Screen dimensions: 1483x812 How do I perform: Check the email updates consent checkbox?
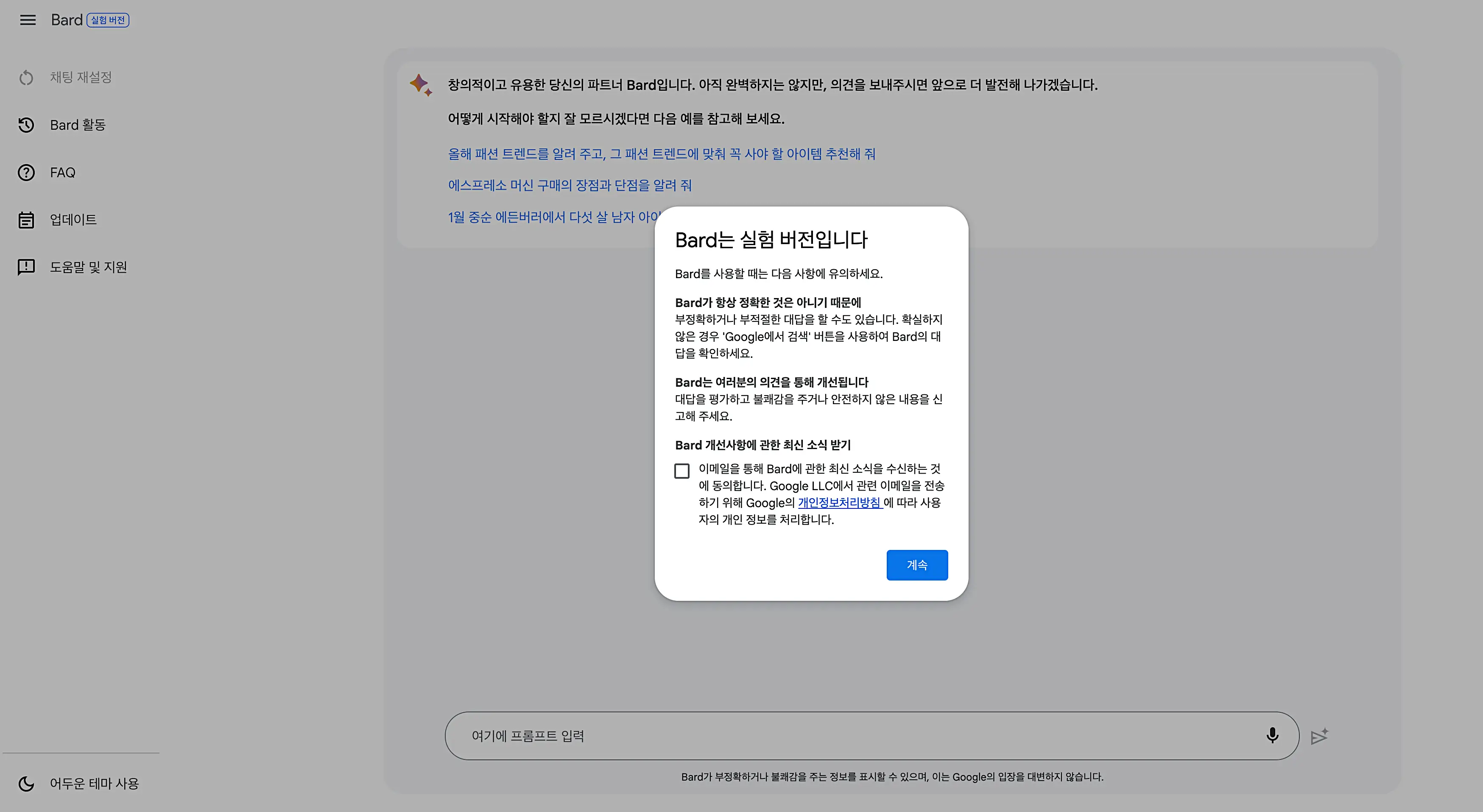[681, 471]
